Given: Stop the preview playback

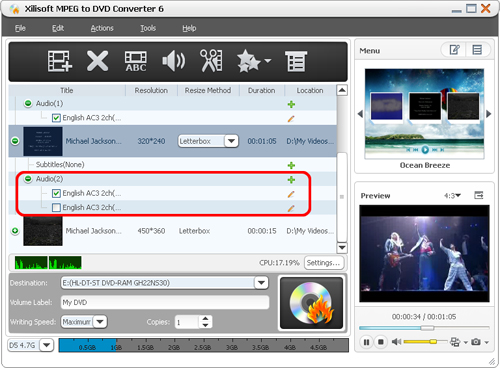Looking at the screenshot, I should [x=381, y=342].
